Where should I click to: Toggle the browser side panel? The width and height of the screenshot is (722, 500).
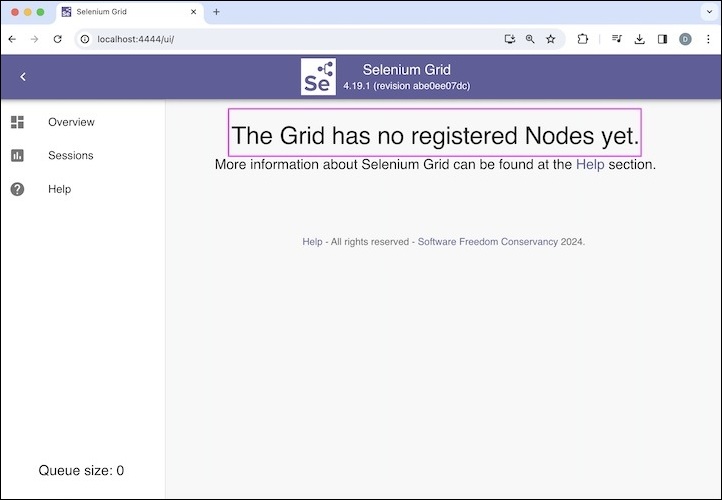tap(663, 39)
